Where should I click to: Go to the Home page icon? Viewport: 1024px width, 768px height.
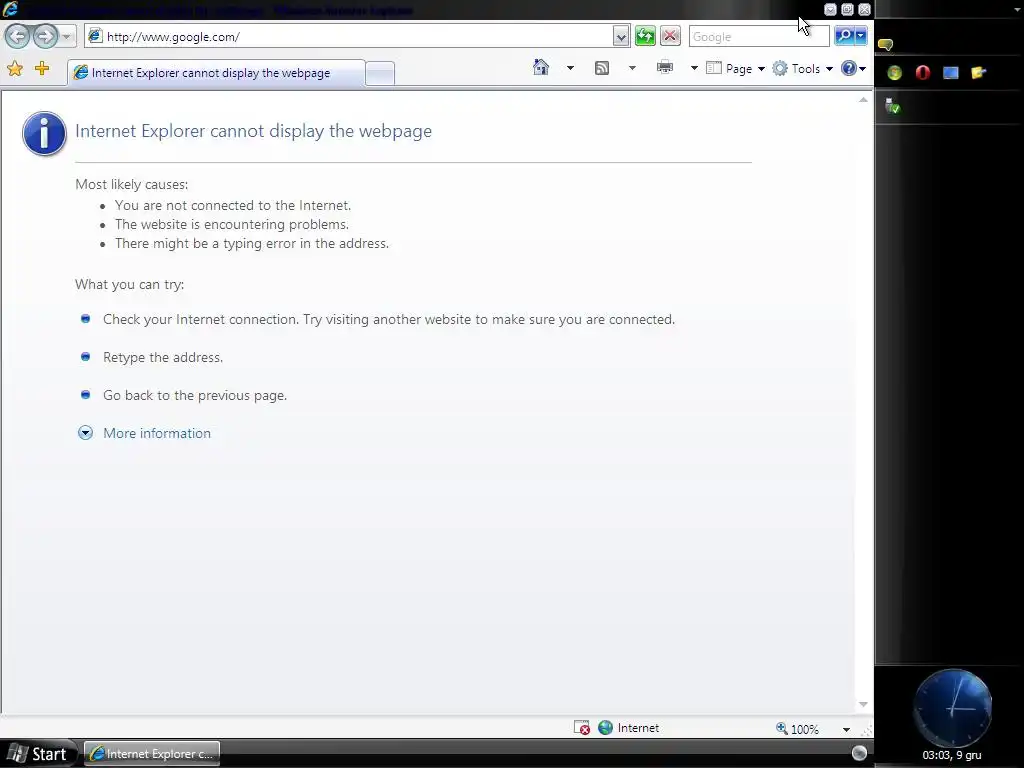tap(541, 67)
